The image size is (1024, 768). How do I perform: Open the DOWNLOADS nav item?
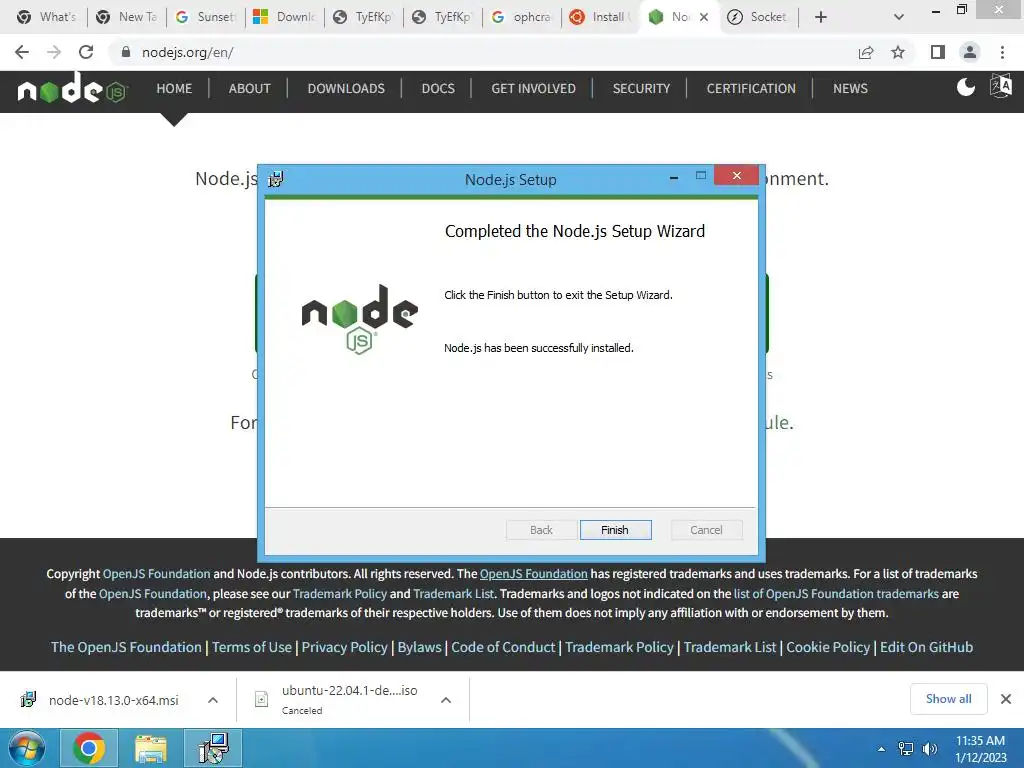coord(346,88)
